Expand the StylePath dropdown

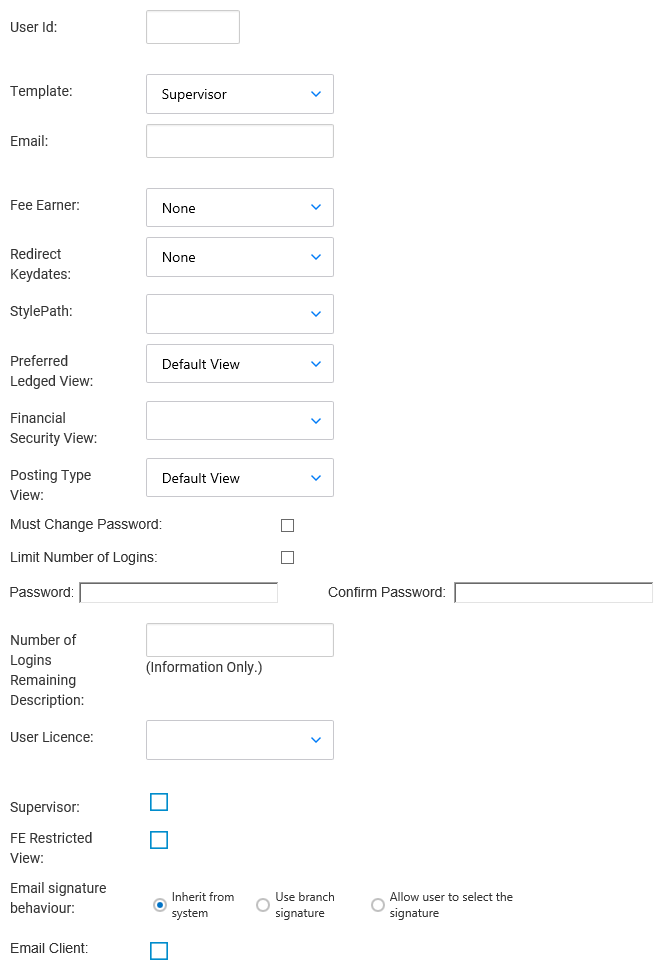pyautogui.click(x=240, y=314)
